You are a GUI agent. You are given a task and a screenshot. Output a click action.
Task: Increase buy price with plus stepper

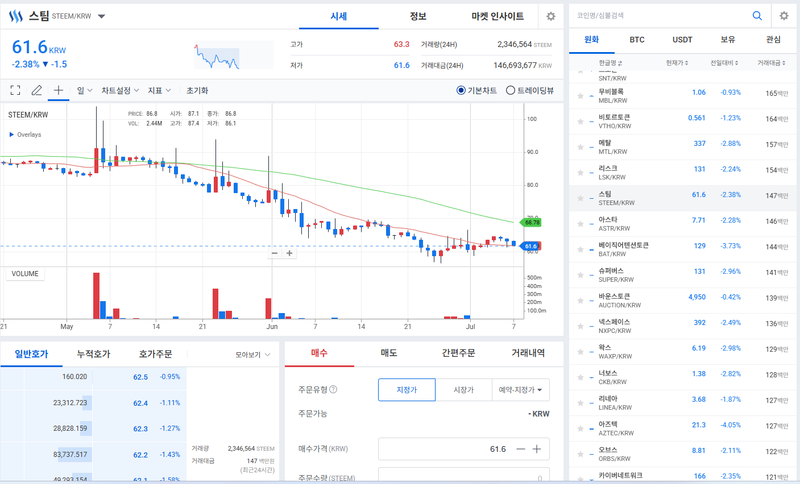pyautogui.click(x=537, y=449)
